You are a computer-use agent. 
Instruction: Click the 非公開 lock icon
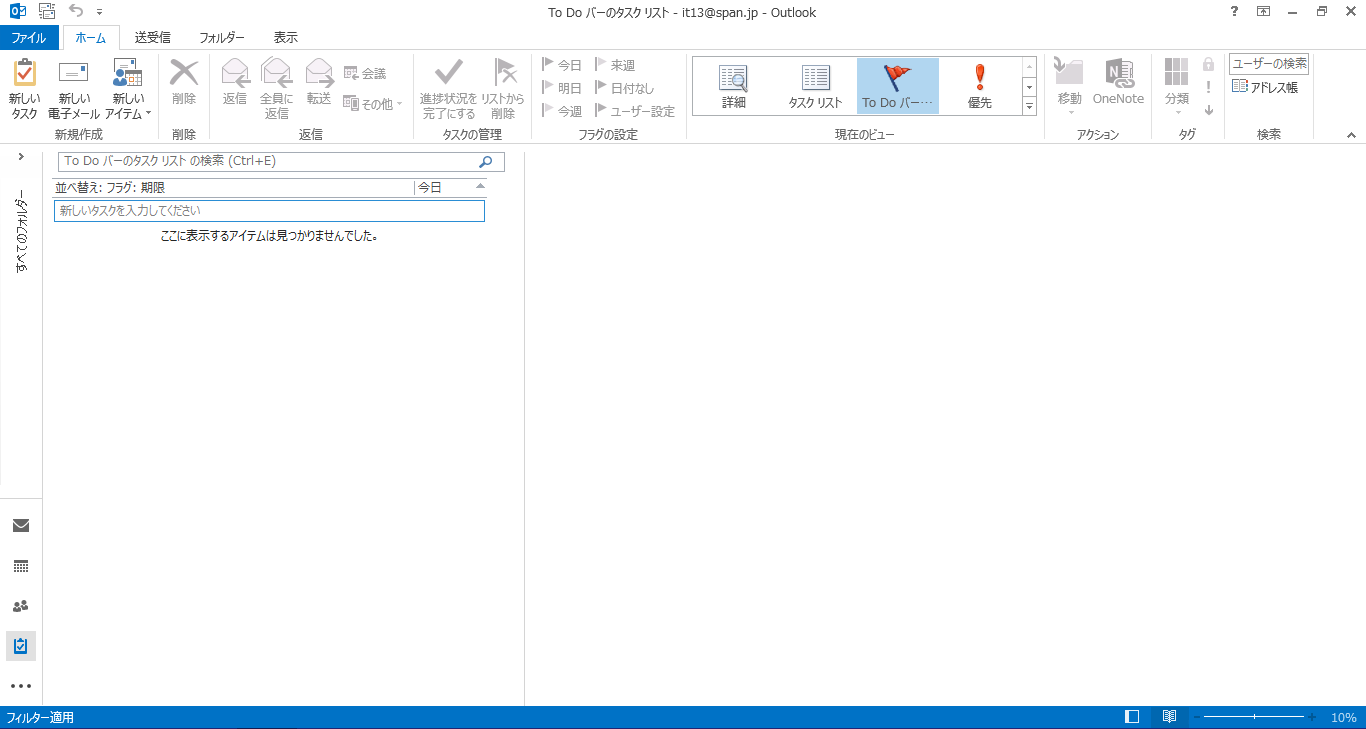1208,65
